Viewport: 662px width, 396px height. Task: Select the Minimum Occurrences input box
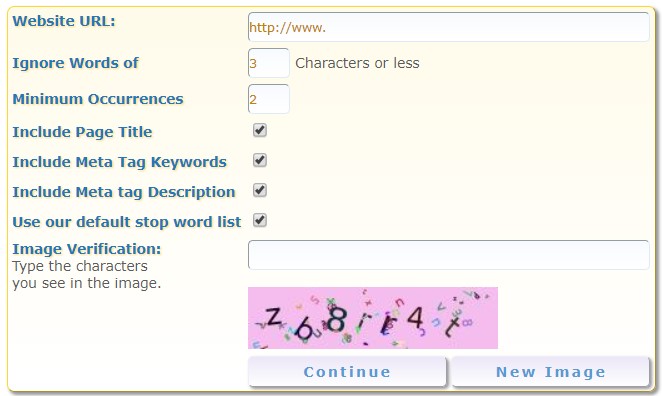coord(269,99)
